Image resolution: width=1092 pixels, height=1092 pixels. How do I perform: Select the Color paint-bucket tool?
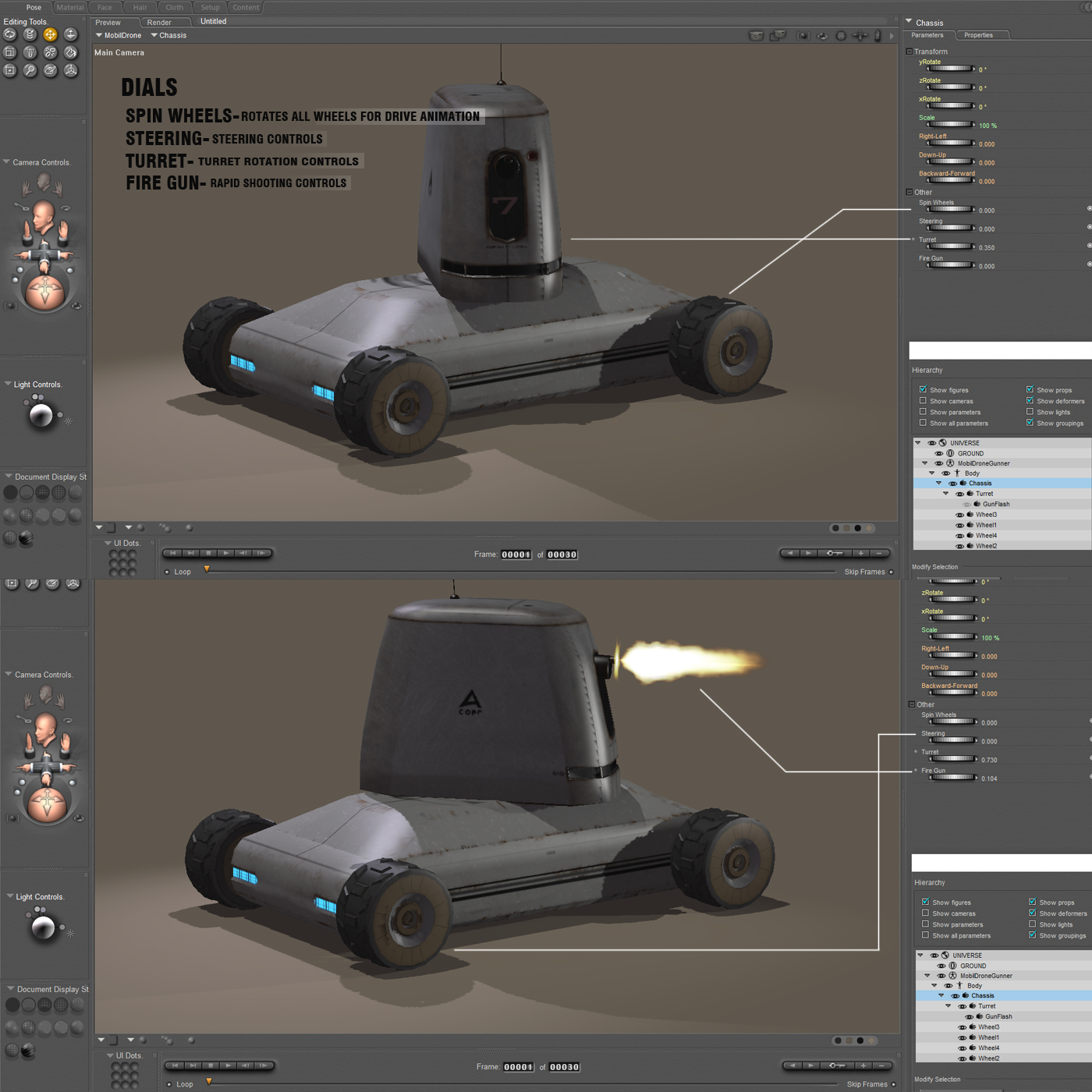tap(70, 52)
